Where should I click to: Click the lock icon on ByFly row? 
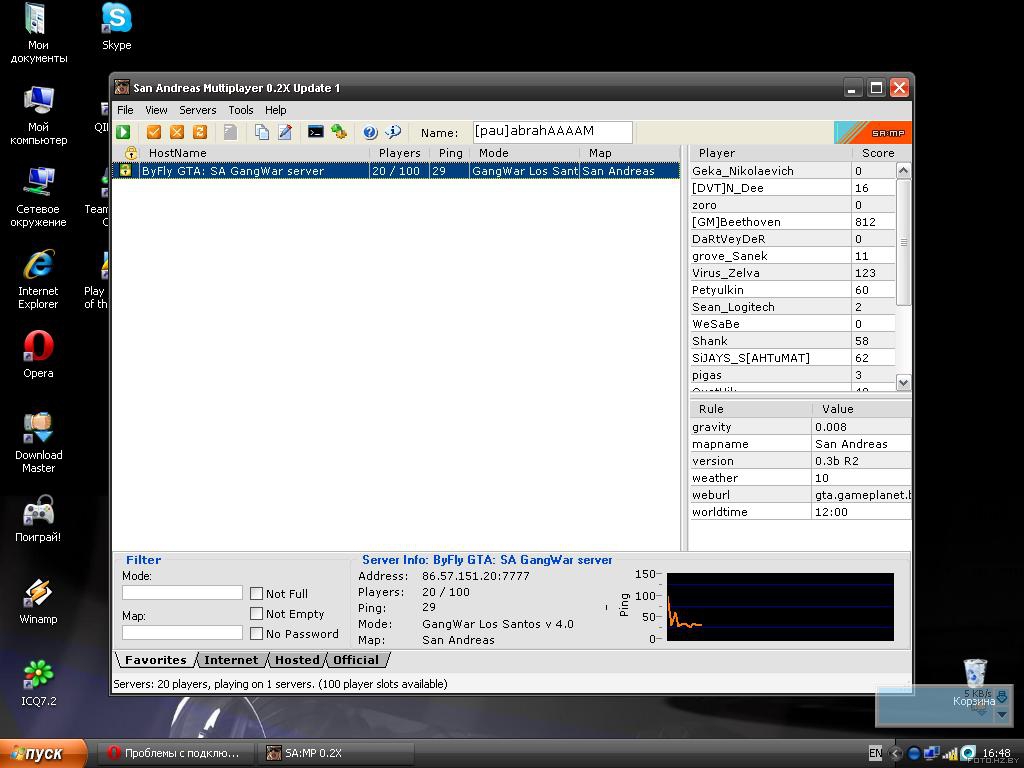[x=125, y=170]
